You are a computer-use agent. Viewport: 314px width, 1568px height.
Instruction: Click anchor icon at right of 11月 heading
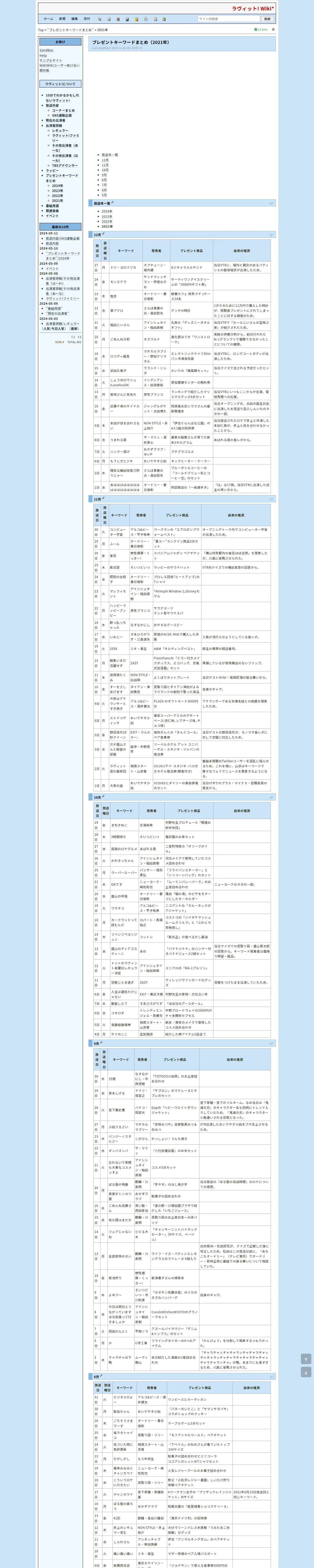[272, 499]
